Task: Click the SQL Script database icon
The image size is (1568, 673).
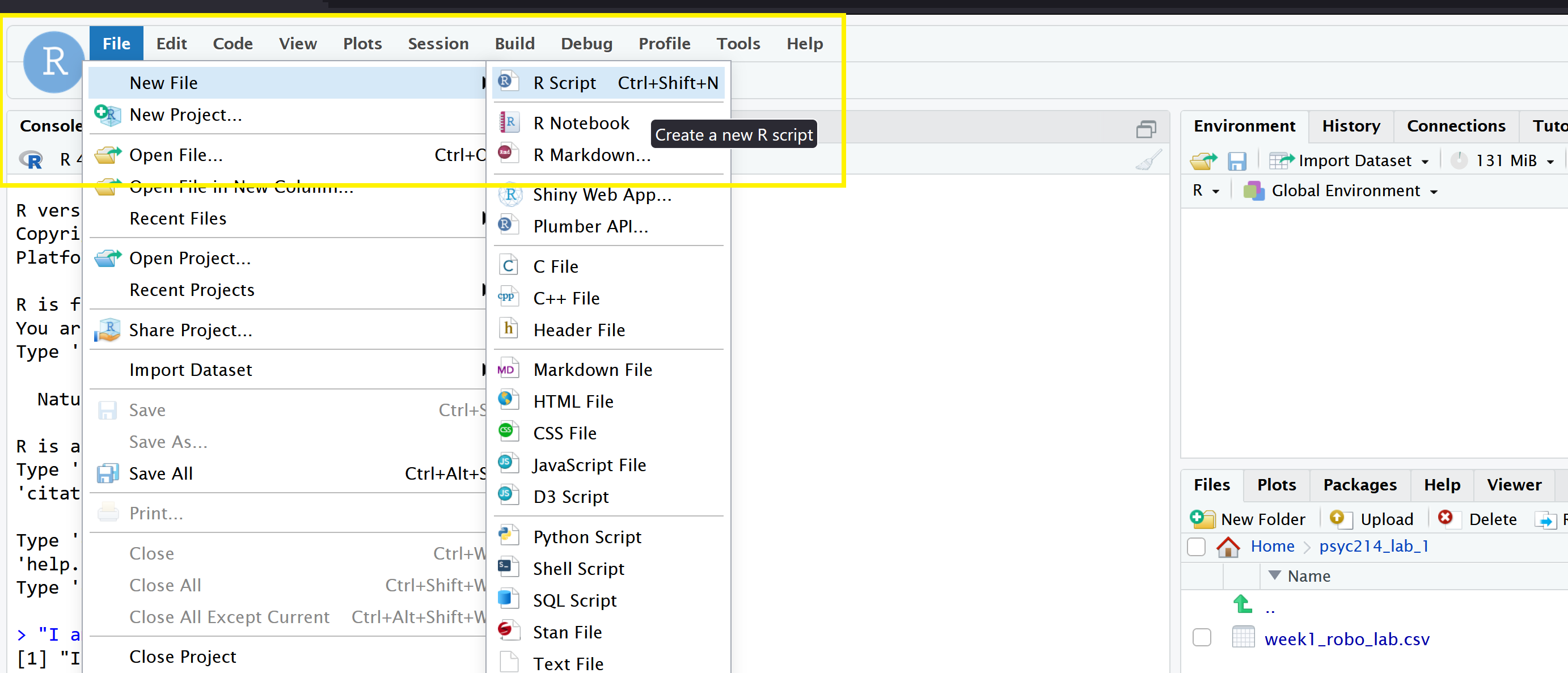Action: [508, 599]
